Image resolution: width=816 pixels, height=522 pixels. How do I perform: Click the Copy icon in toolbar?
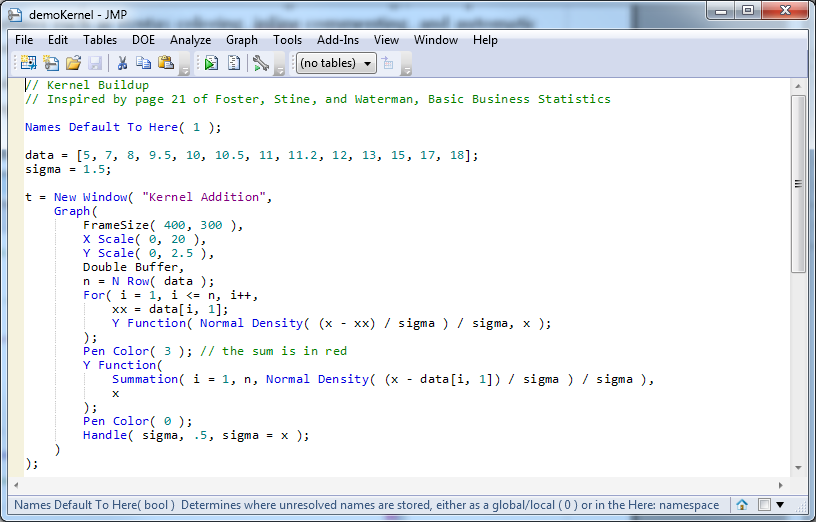pyautogui.click(x=143, y=63)
